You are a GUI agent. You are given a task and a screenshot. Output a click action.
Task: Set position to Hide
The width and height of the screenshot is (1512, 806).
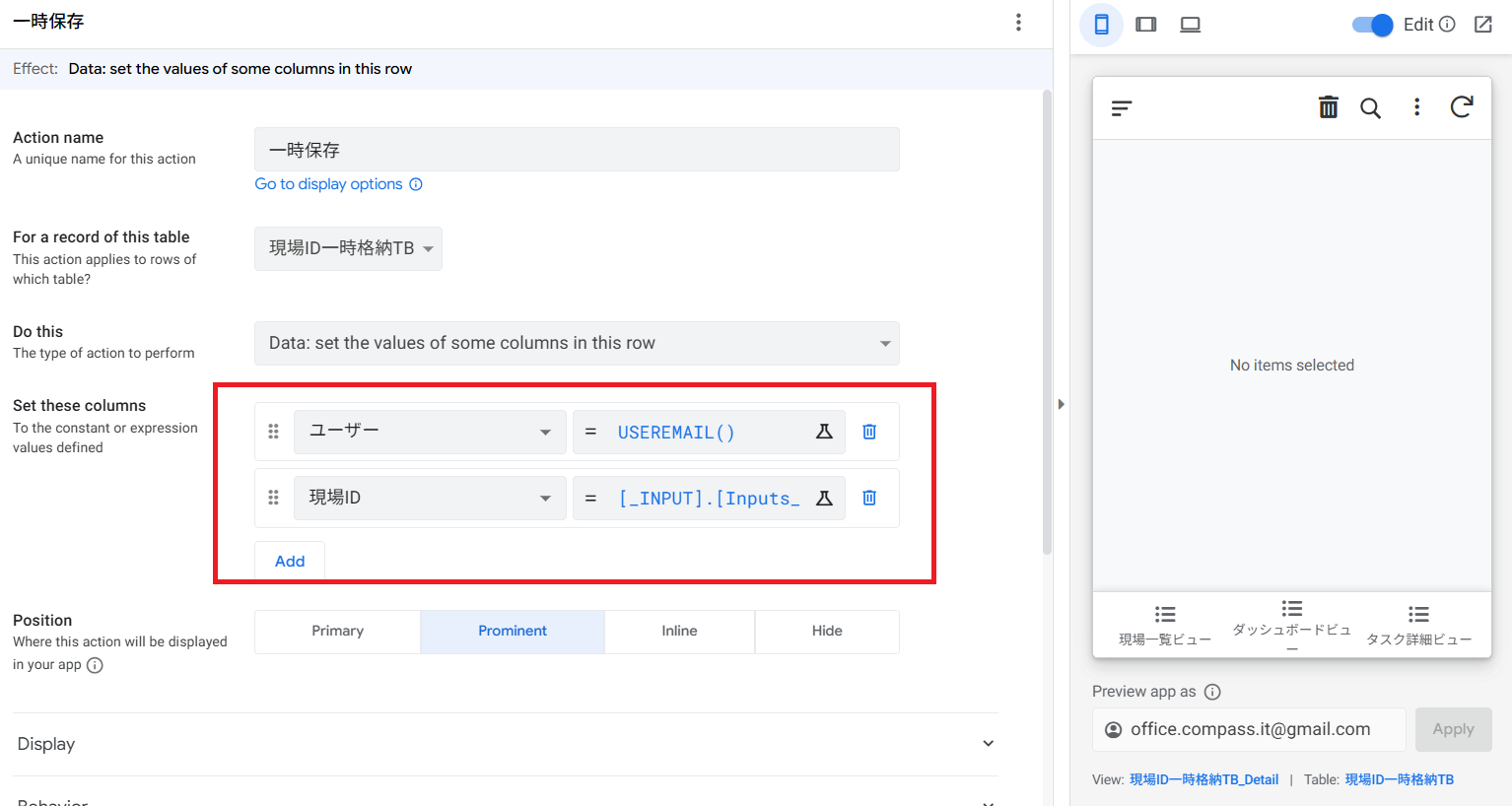(827, 632)
